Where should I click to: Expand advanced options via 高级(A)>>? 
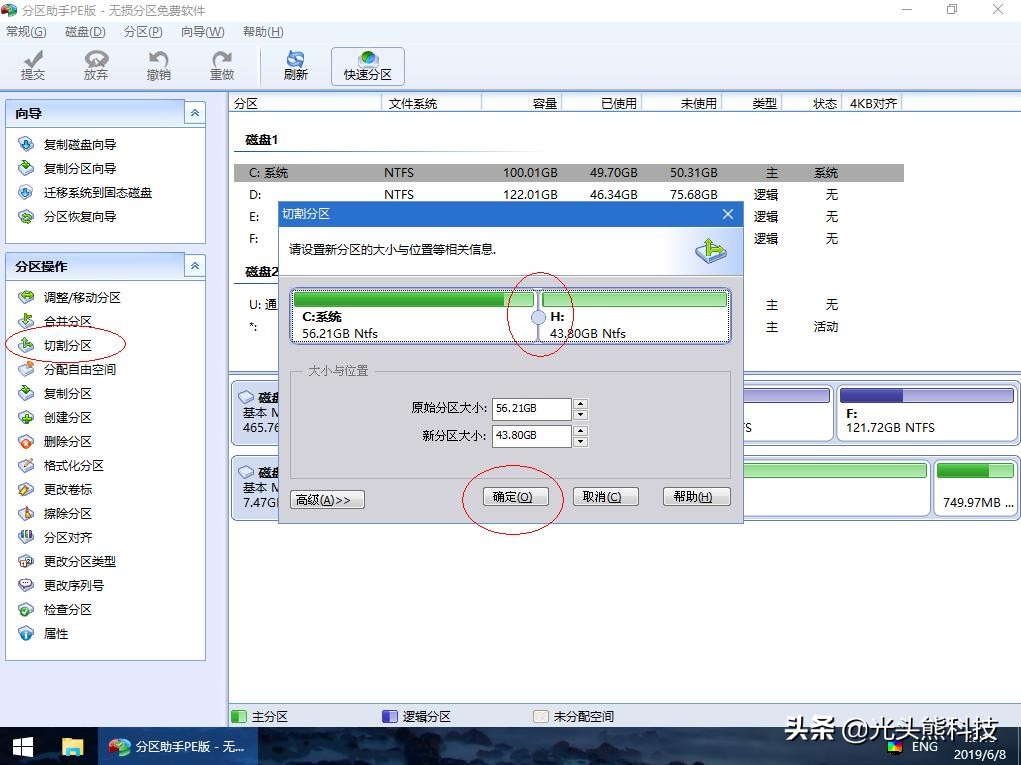pos(326,497)
